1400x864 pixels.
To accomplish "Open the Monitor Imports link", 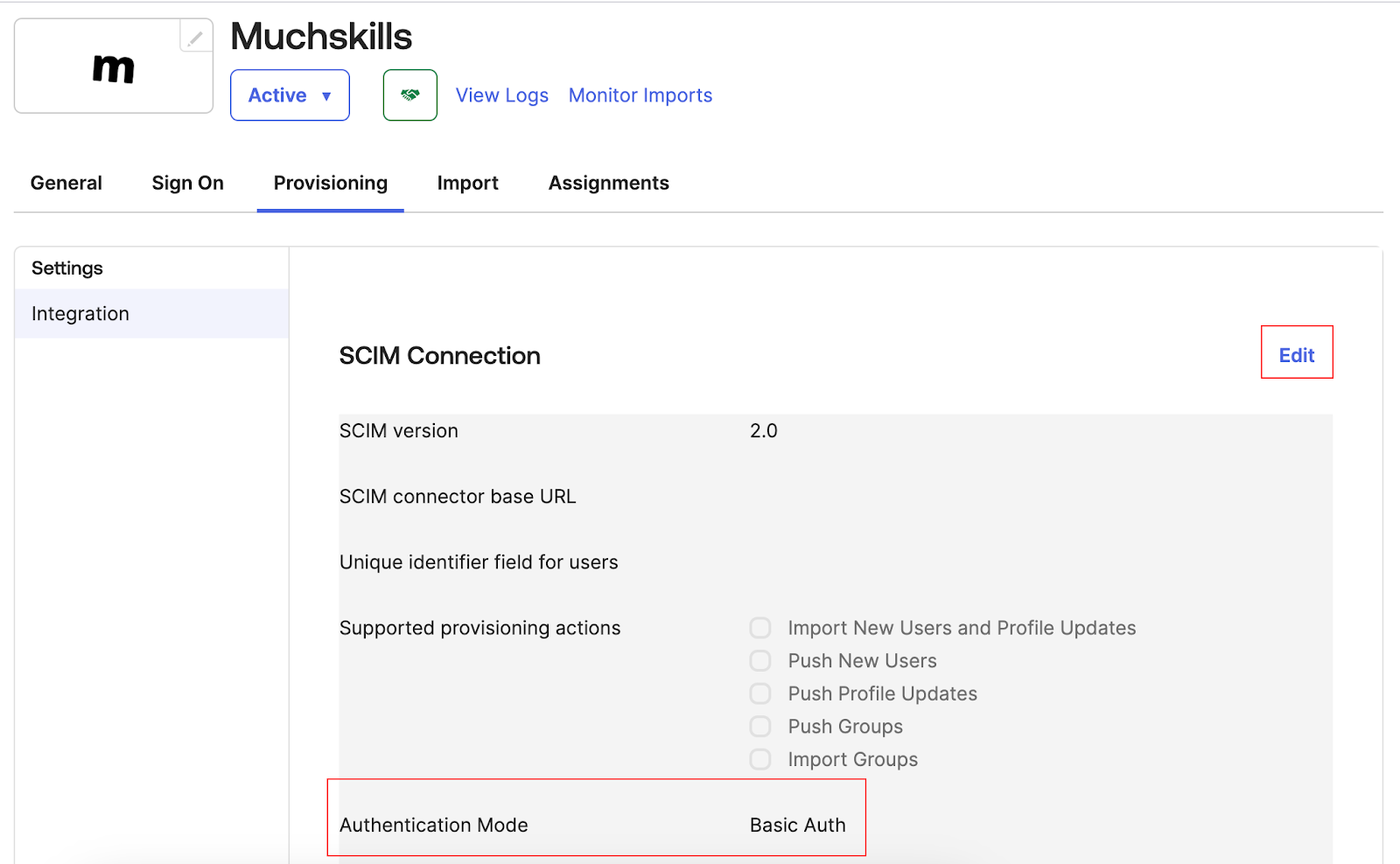I will coord(640,95).
